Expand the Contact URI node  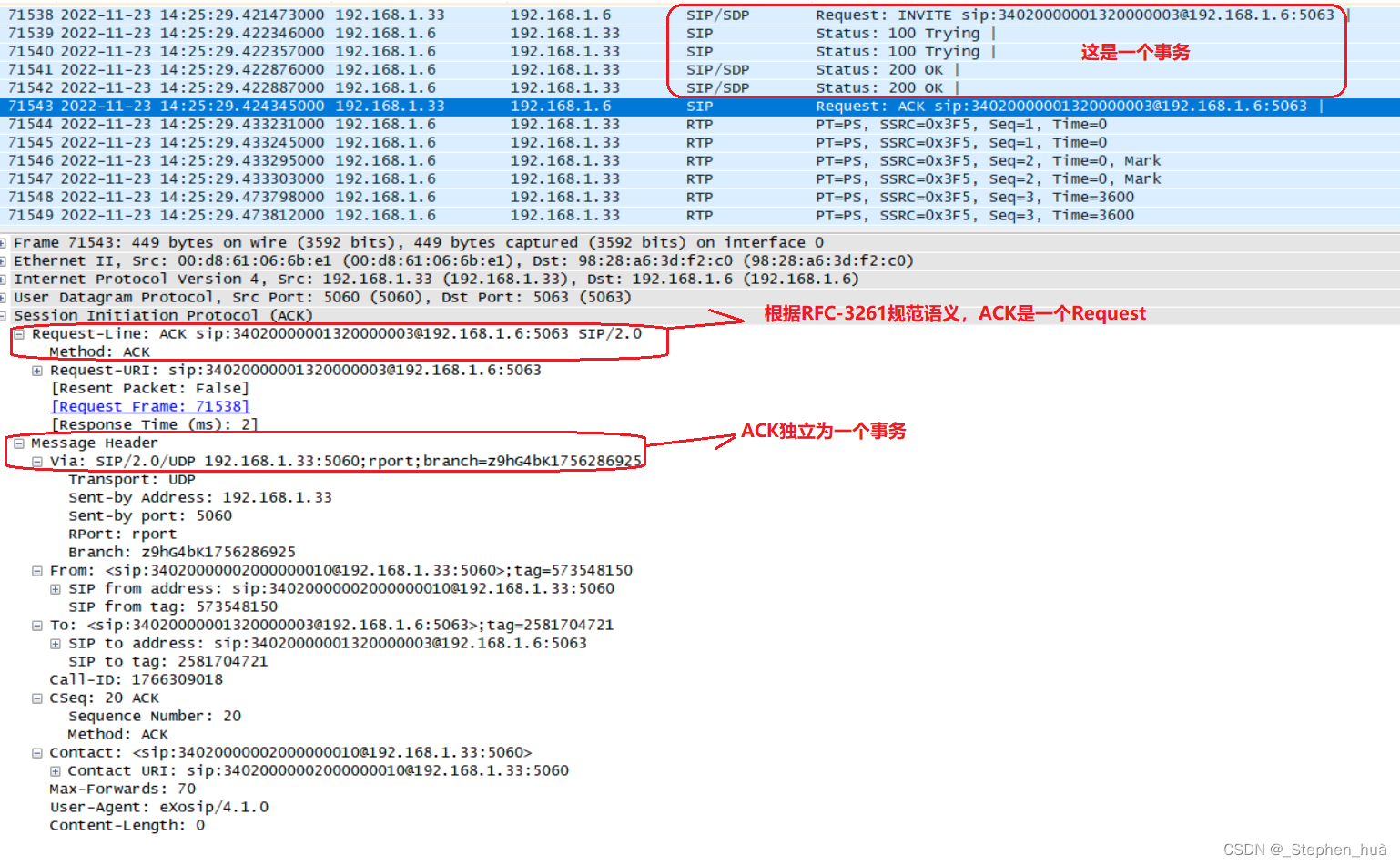coord(56,771)
